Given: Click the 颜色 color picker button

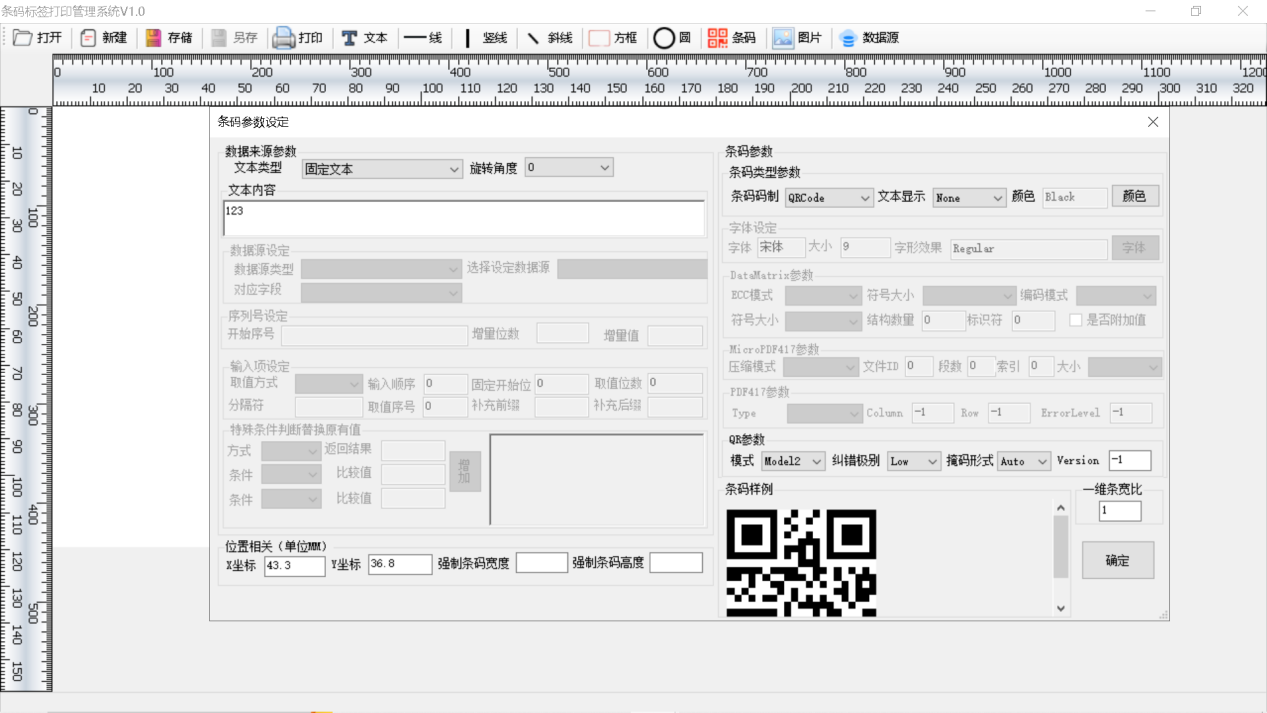Looking at the screenshot, I should (x=1135, y=196).
